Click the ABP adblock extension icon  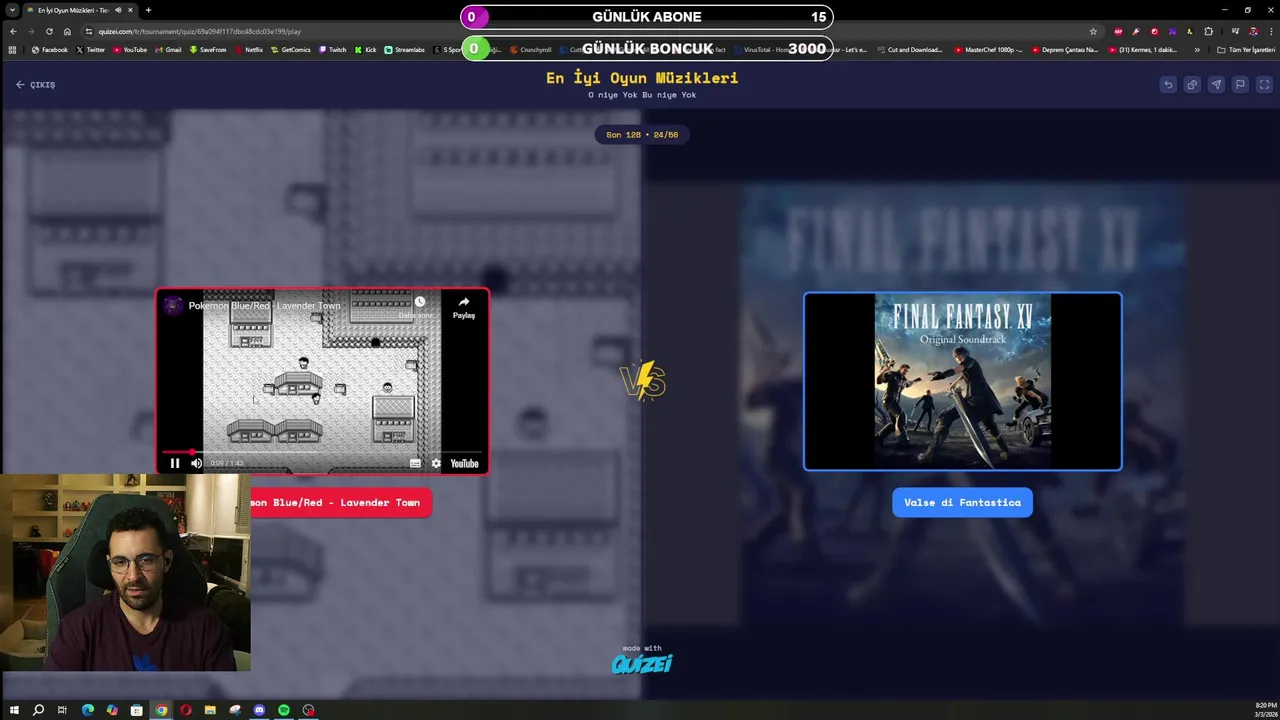(x=1118, y=31)
